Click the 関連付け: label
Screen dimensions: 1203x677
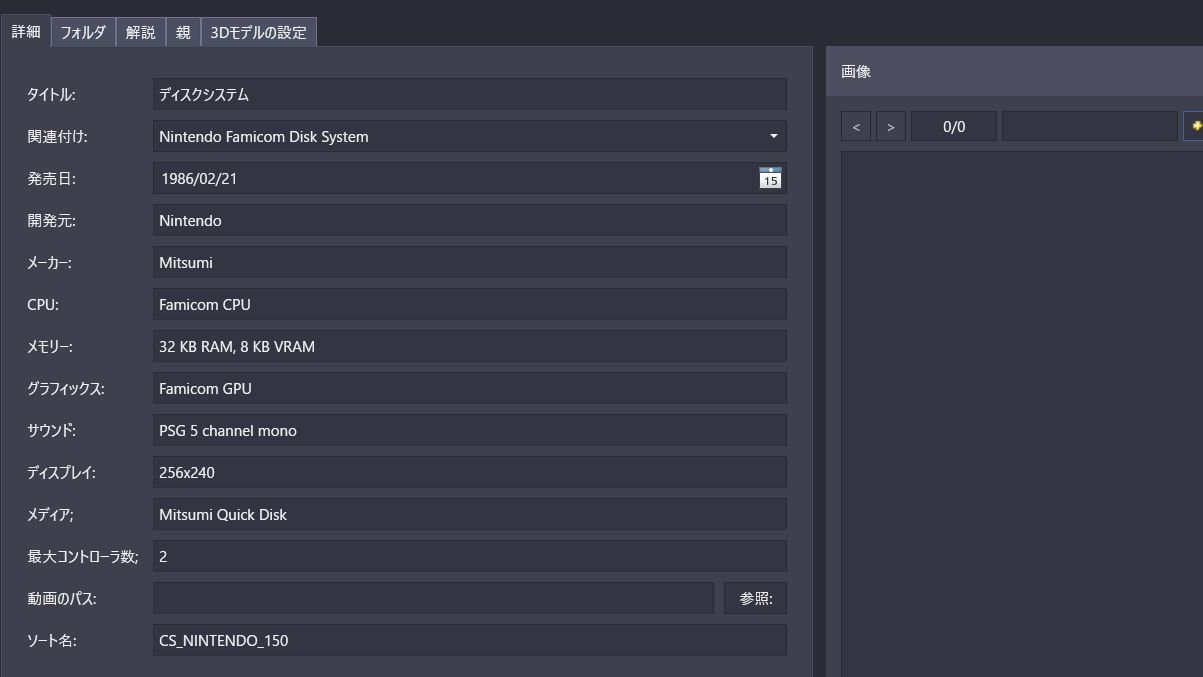coord(57,137)
